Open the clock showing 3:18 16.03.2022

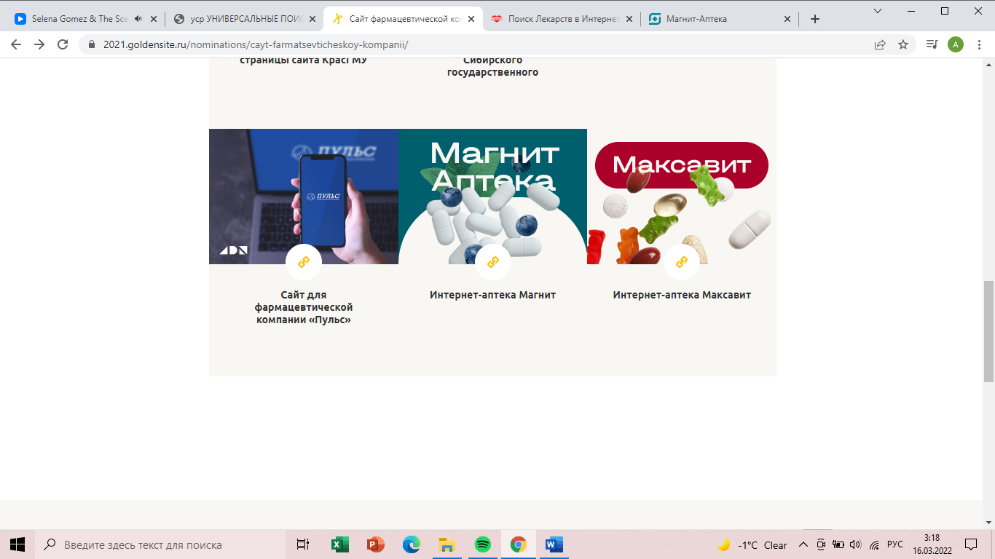(x=932, y=544)
